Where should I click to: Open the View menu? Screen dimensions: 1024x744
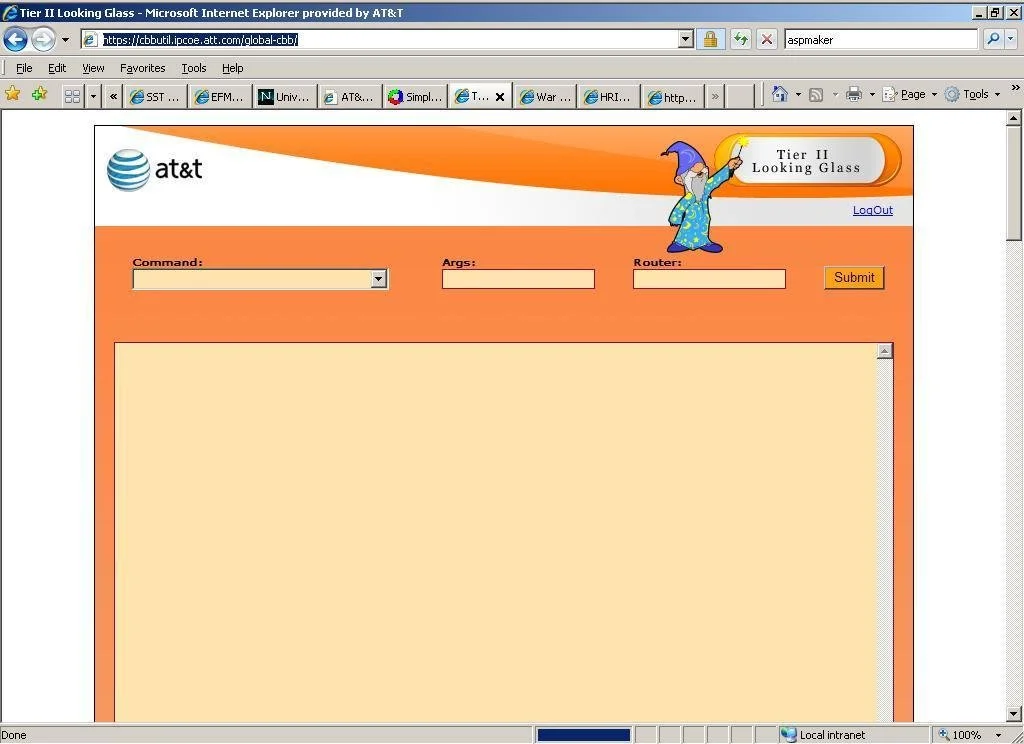pyautogui.click(x=93, y=68)
